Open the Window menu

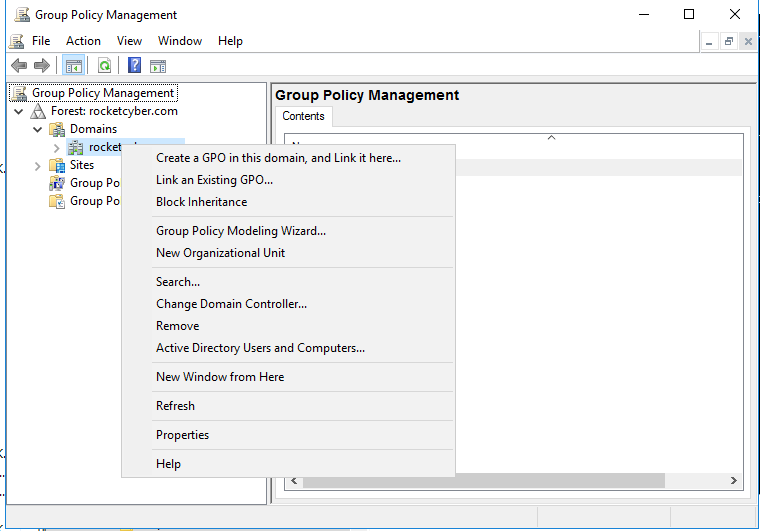[180, 41]
